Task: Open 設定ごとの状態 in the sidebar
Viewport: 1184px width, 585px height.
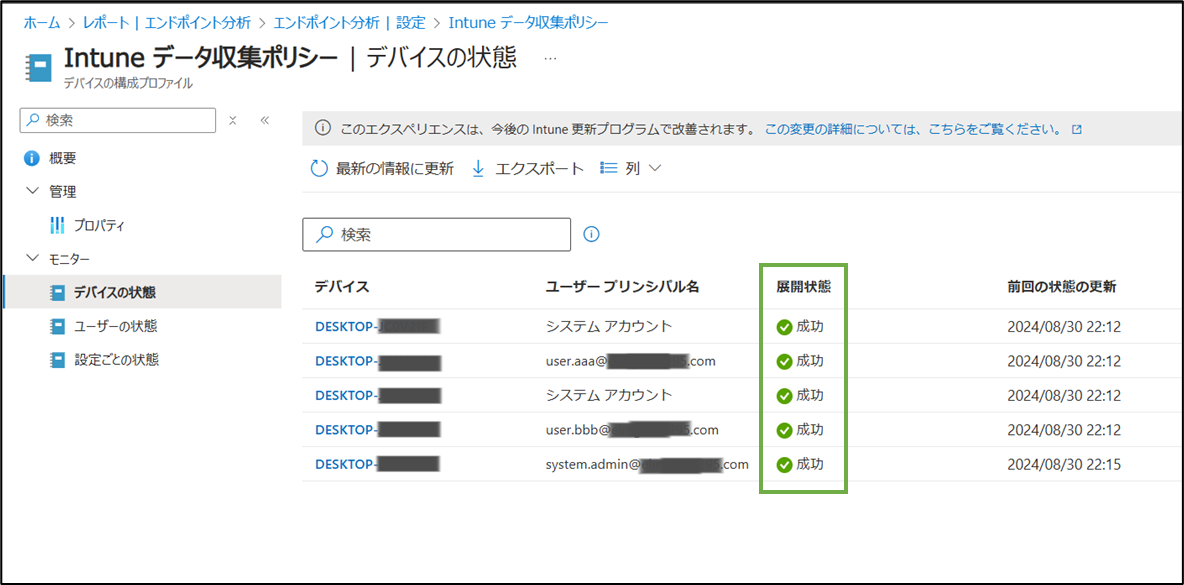Action: 116,360
